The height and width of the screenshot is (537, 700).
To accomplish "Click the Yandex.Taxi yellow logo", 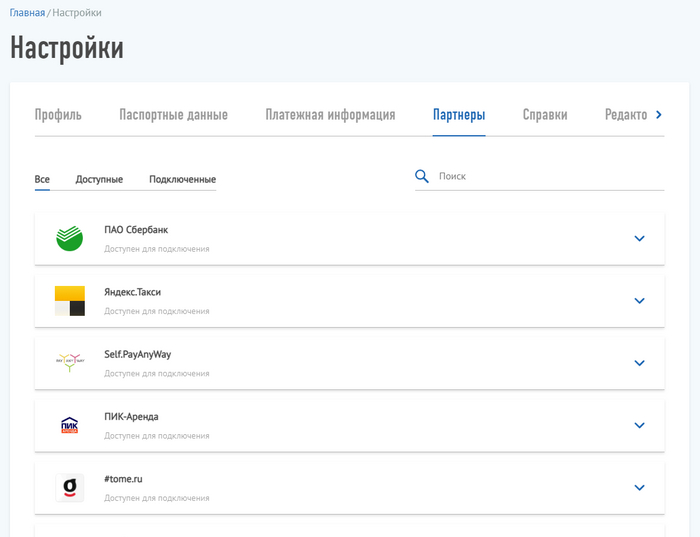I will (x=70, y=300).
